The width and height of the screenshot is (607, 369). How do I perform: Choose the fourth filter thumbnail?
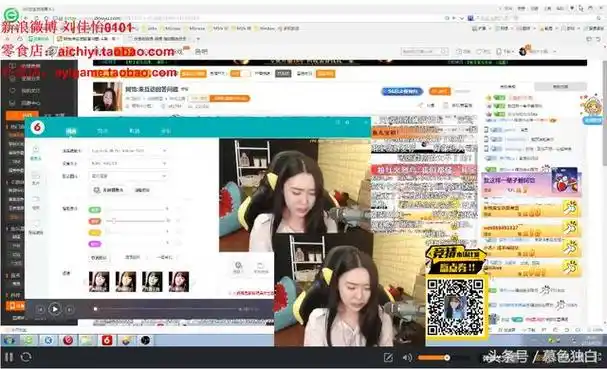point(179,281)
